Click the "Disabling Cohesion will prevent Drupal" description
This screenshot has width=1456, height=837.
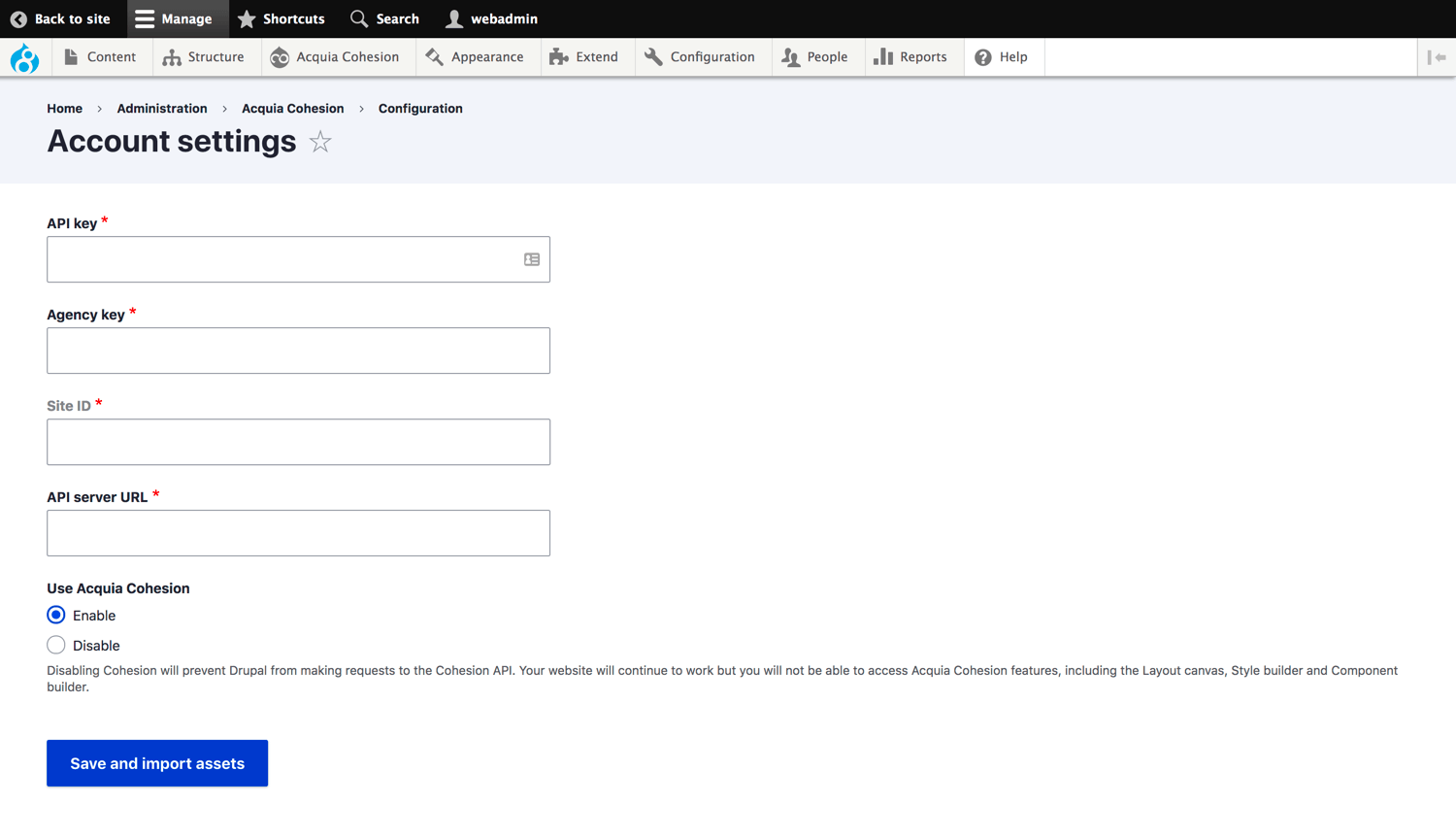(722, 679)
